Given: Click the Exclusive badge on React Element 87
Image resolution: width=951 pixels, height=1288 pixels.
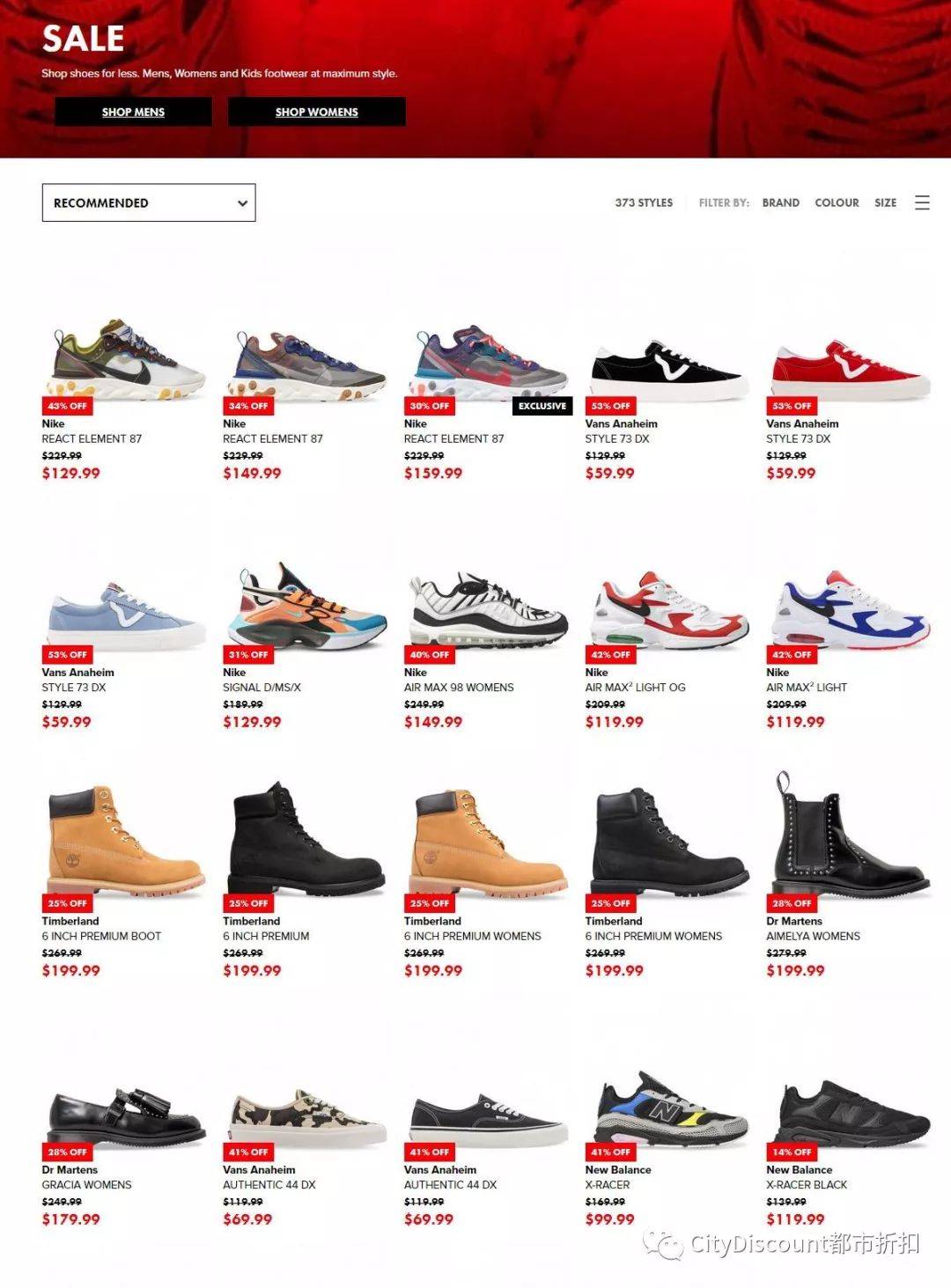Looking at the screenshot, I should pos(542,406).
